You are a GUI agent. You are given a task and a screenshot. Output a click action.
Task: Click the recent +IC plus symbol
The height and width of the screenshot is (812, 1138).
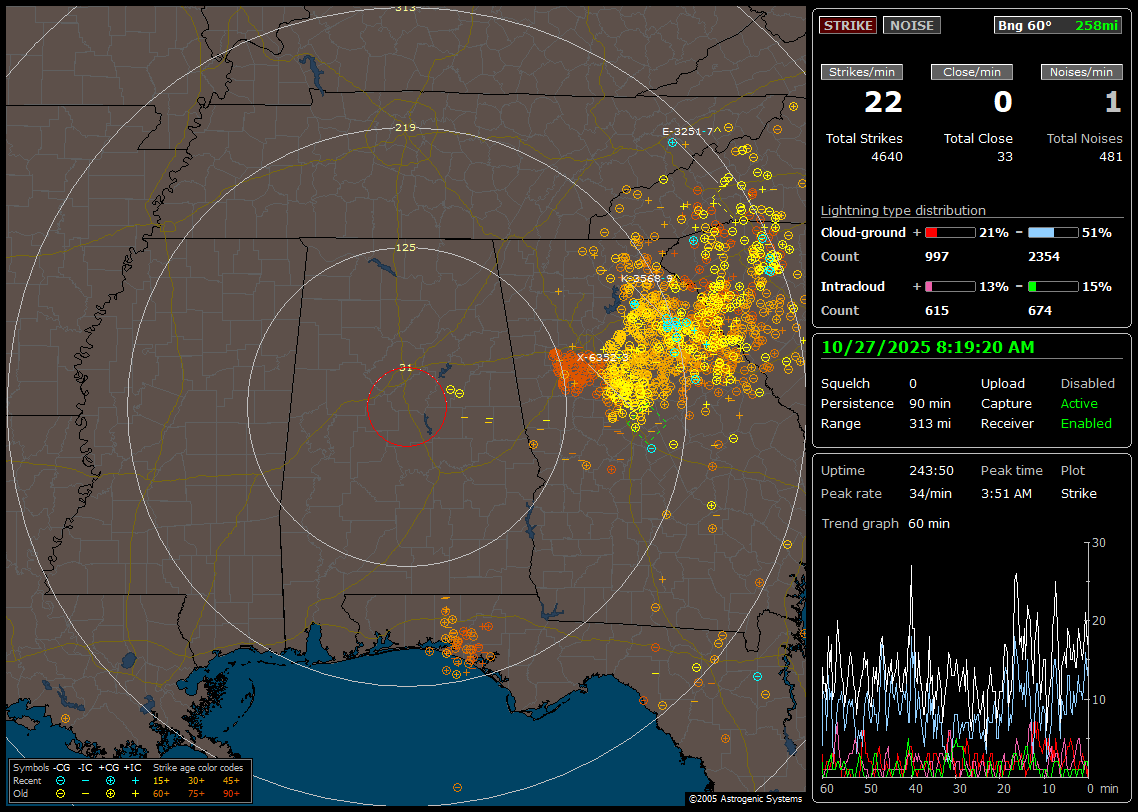tap(135, 780)
